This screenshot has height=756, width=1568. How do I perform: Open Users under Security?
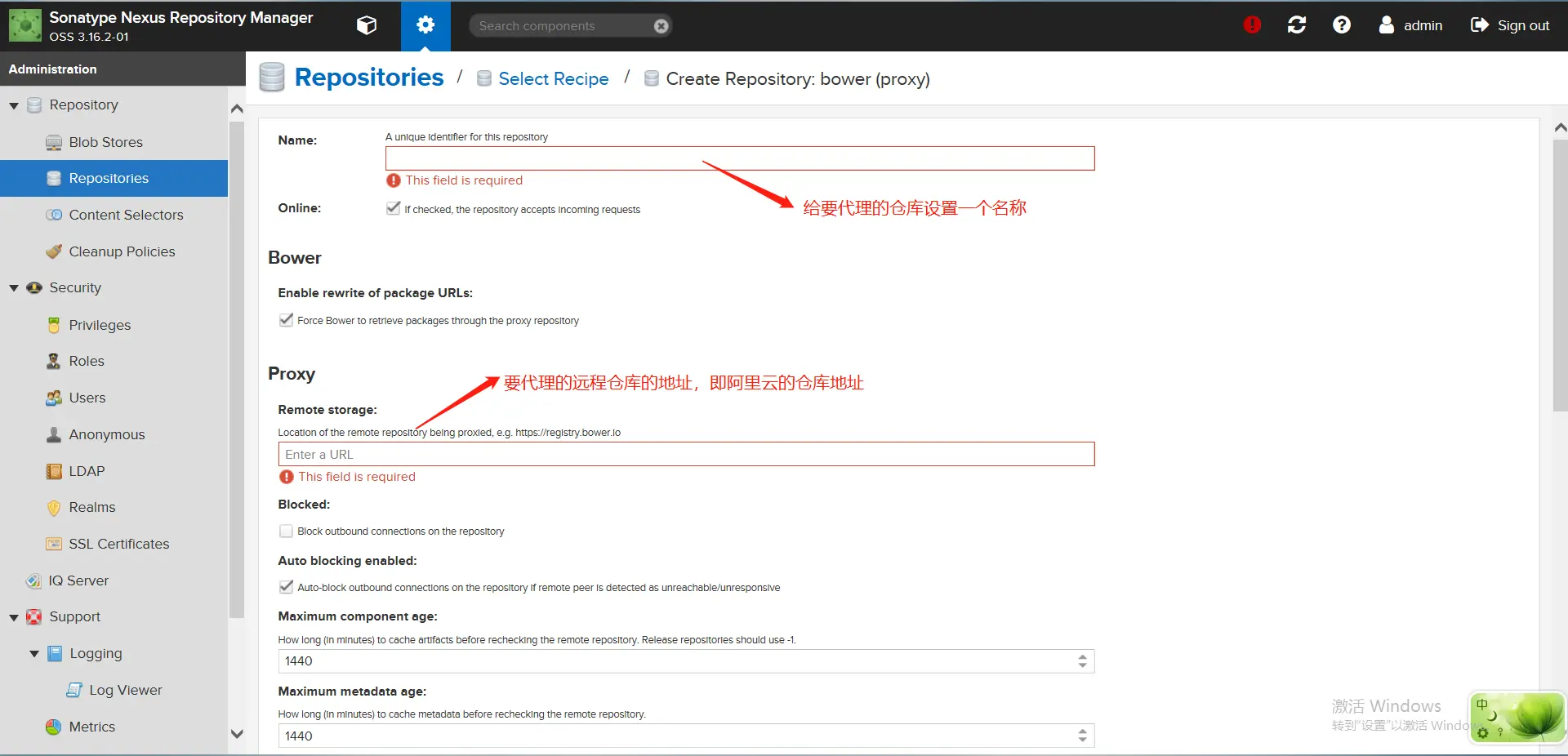click(87, 398)
